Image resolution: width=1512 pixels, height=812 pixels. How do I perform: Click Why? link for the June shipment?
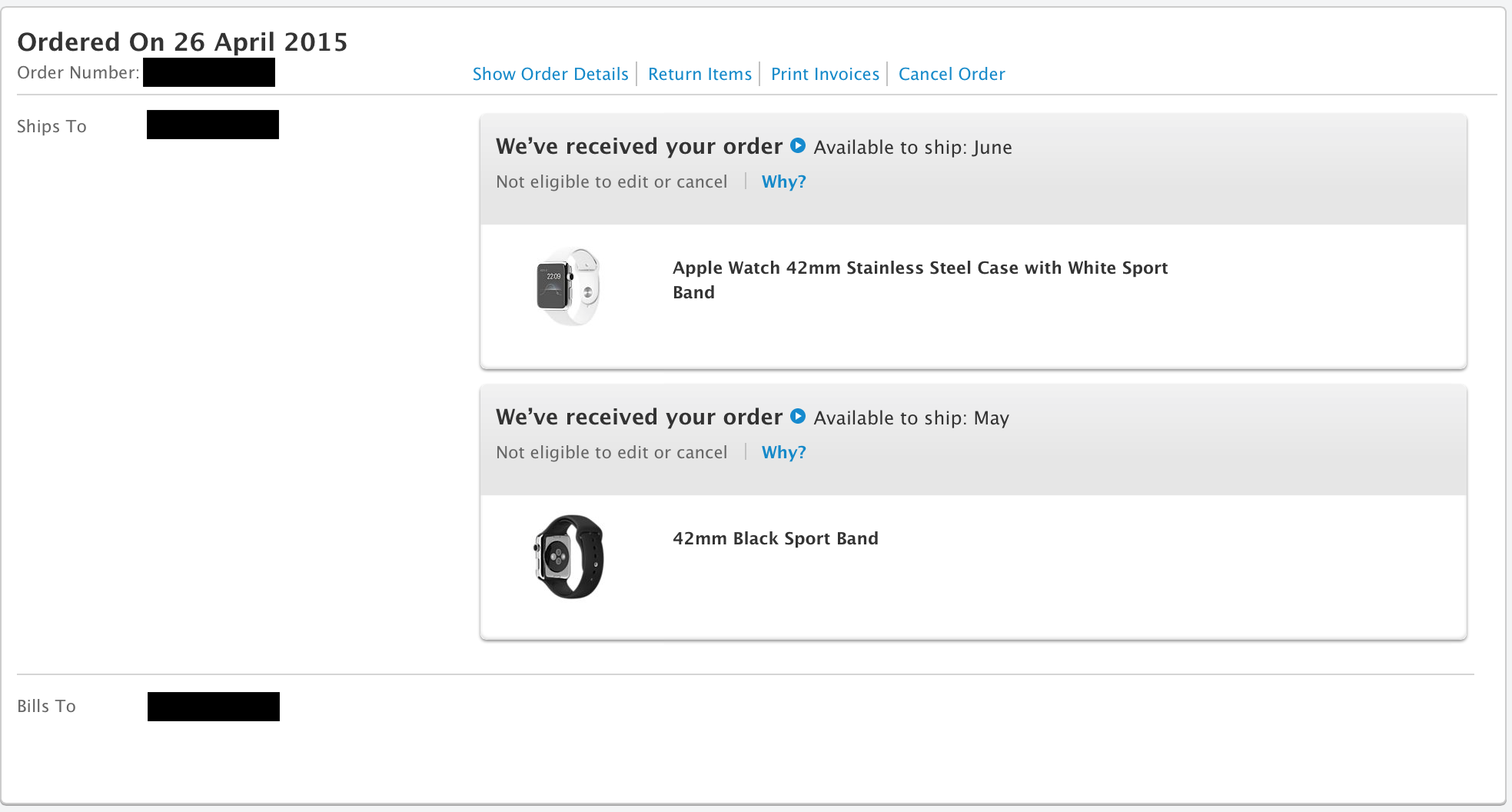[783, 181]
